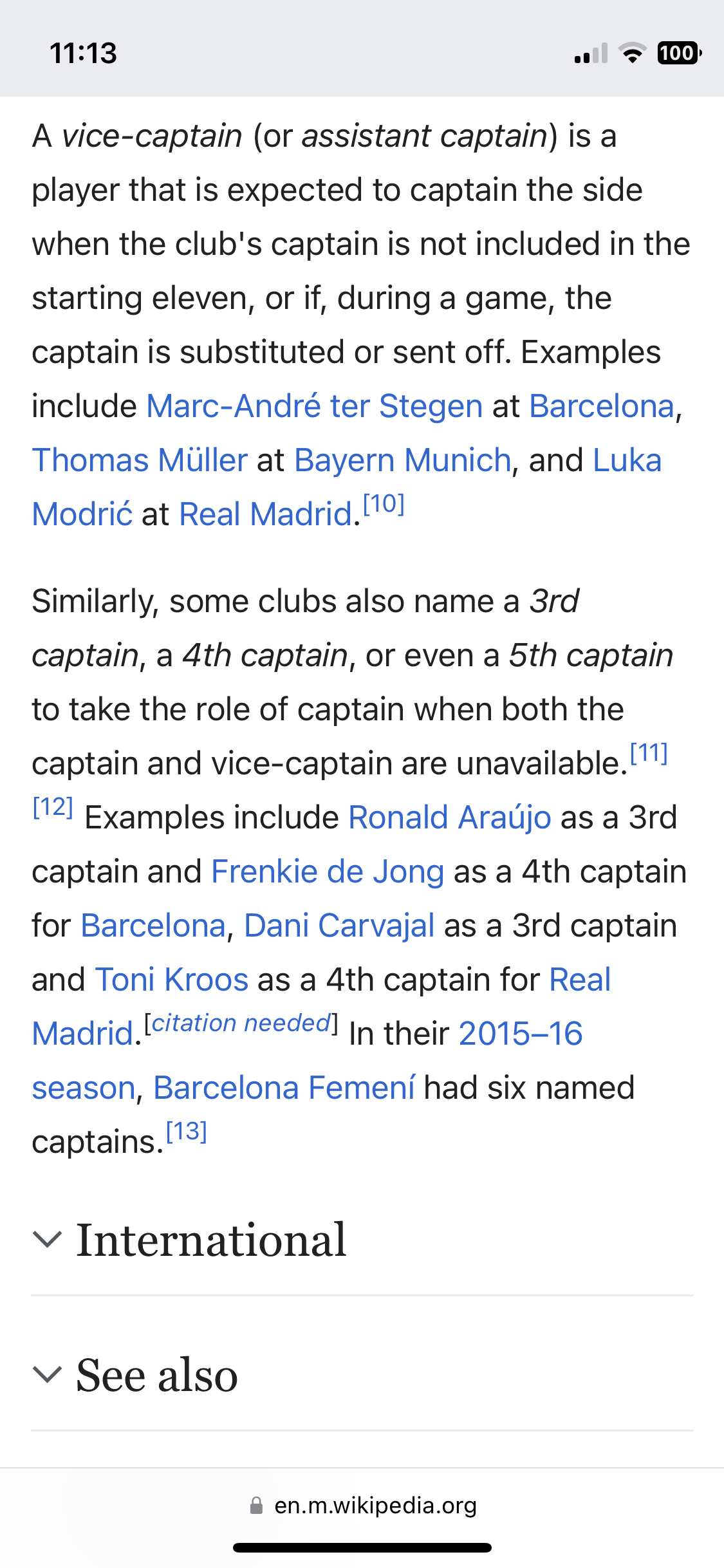Tap the Toni Kroos link

[172, 980]
